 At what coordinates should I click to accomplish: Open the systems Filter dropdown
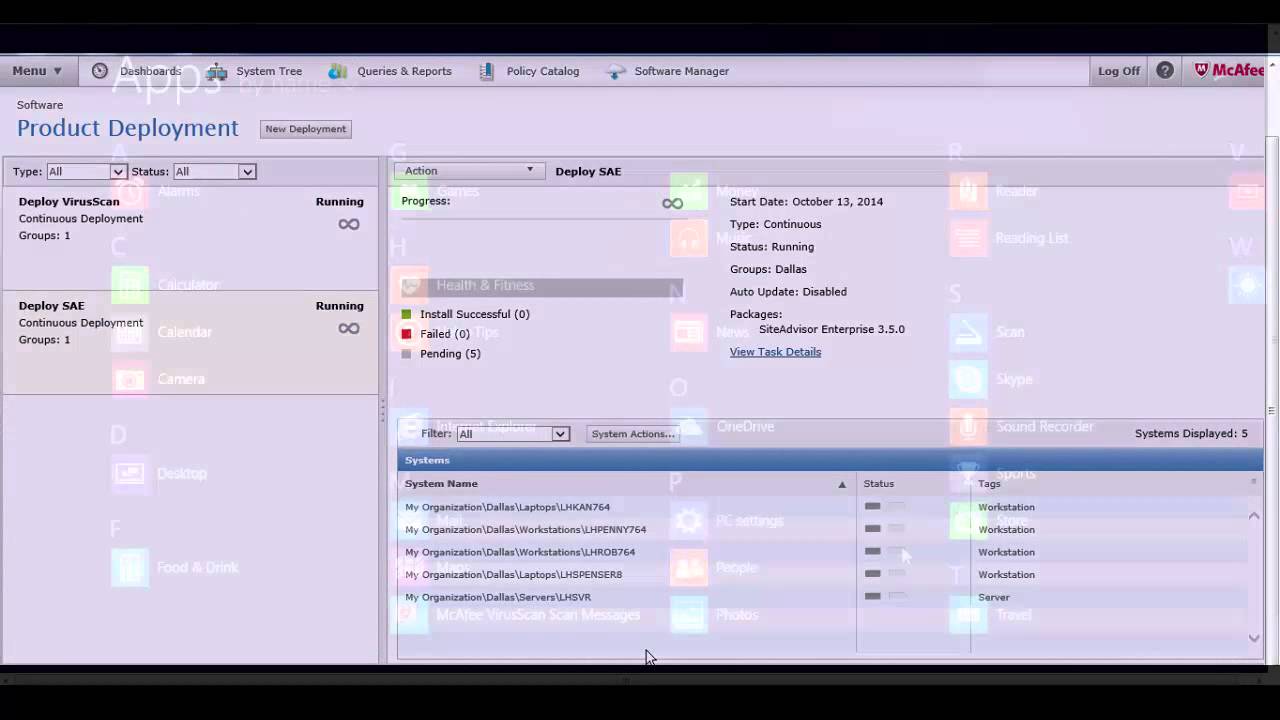pyautogui.click(x=513, y=434)
